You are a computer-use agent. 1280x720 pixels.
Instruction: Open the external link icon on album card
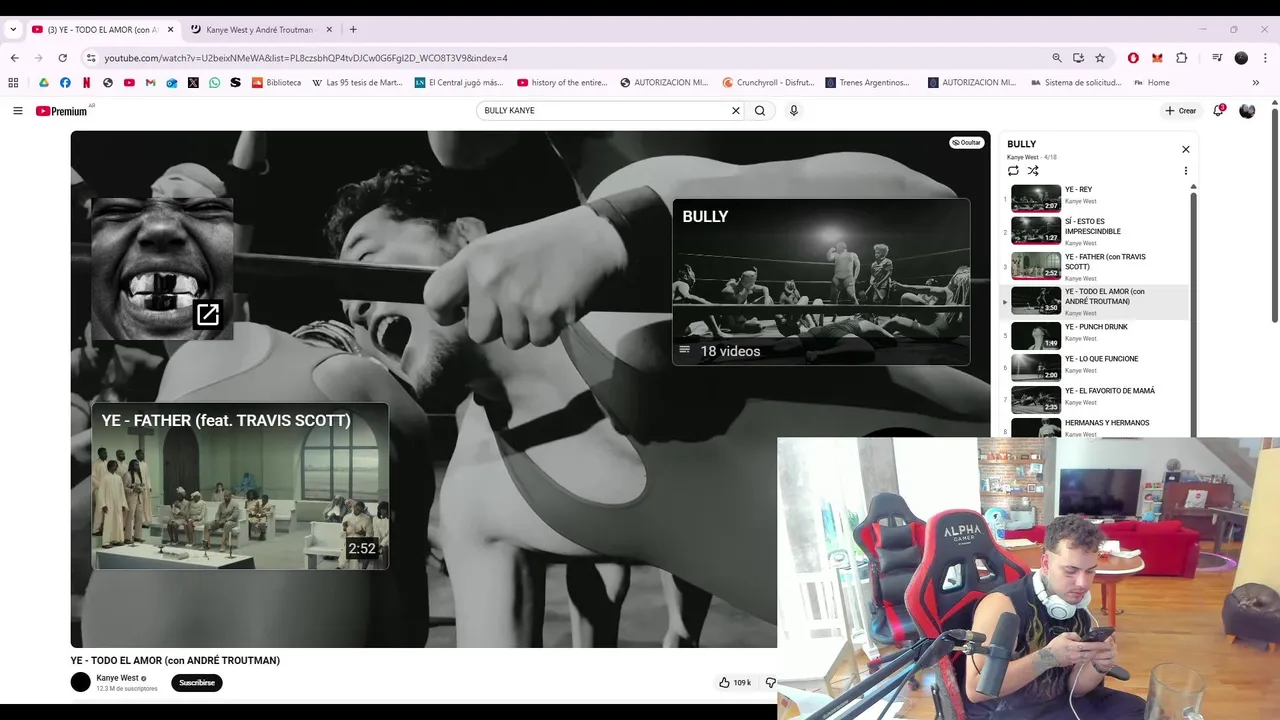[x=208, y=315]
